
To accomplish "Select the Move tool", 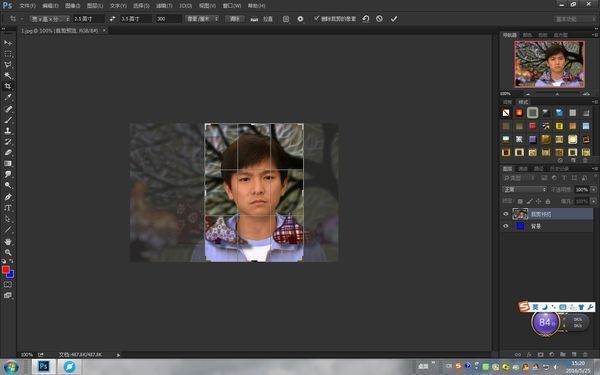I will coord(8,43).
